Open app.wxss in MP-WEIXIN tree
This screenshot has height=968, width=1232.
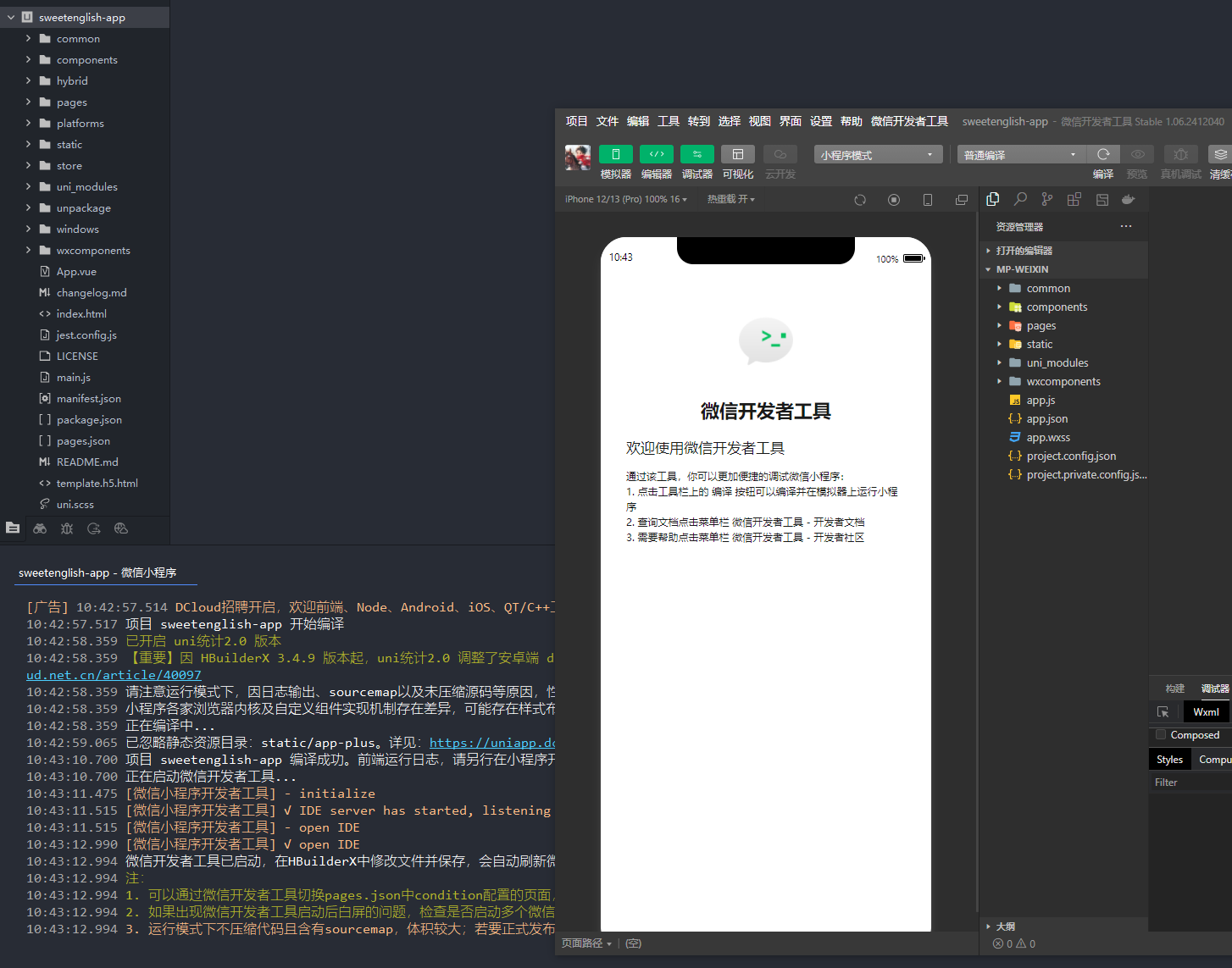click(1048, 437)
